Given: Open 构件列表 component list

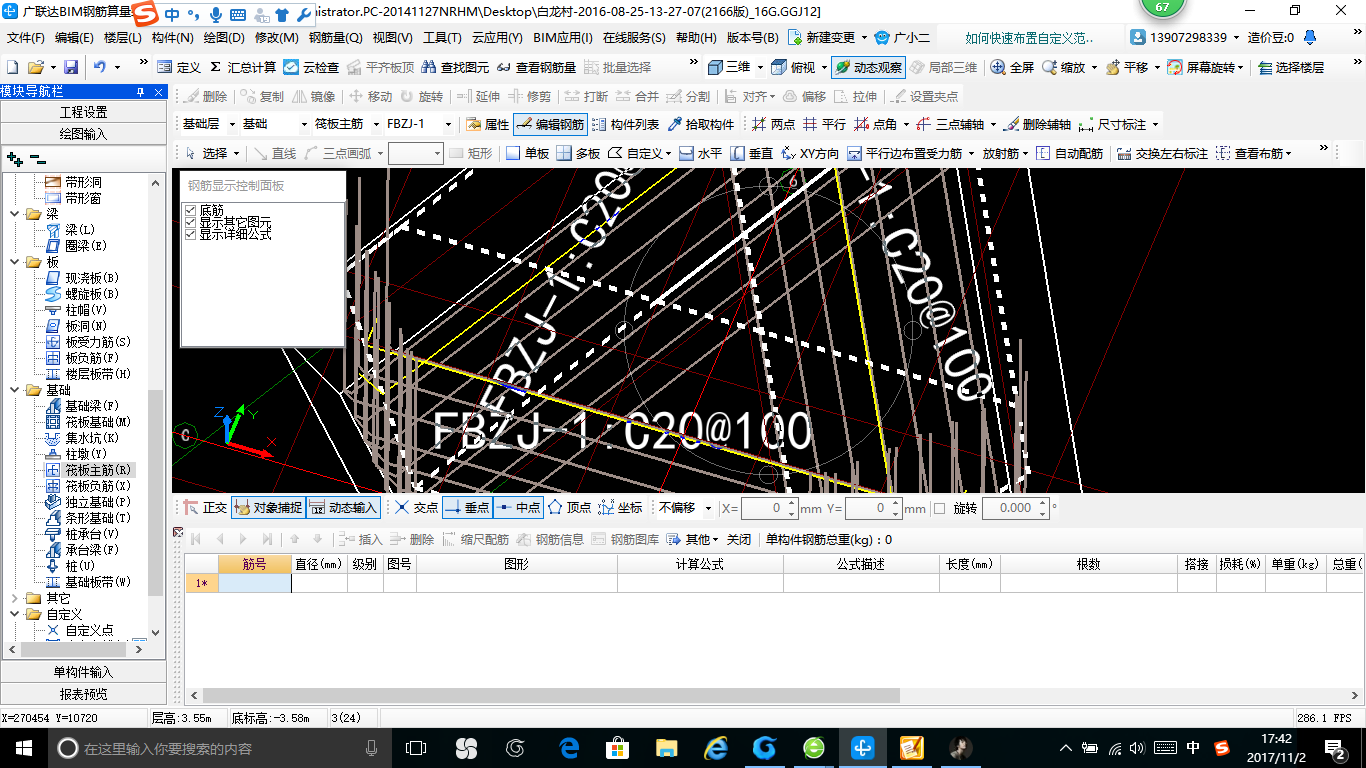Looking at the screenshot, I should pos(625,124).
